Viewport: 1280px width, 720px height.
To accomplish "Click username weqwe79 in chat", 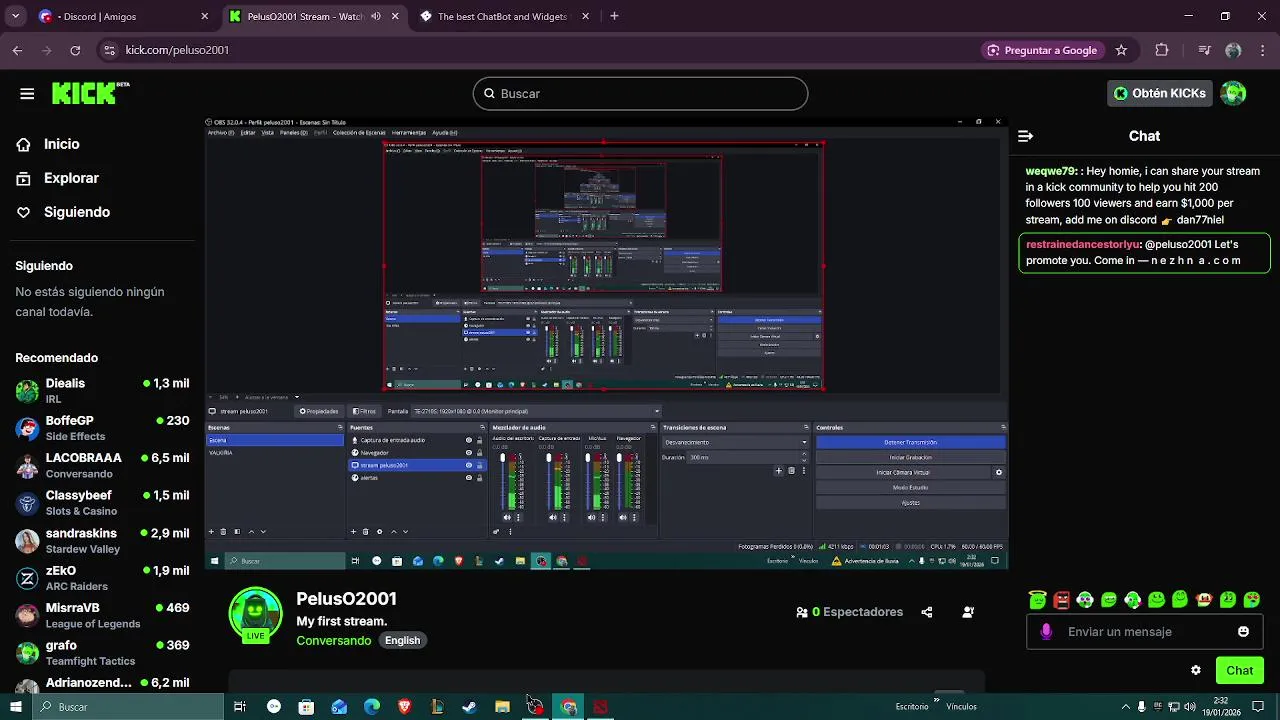I will [x=1051, y=171].
